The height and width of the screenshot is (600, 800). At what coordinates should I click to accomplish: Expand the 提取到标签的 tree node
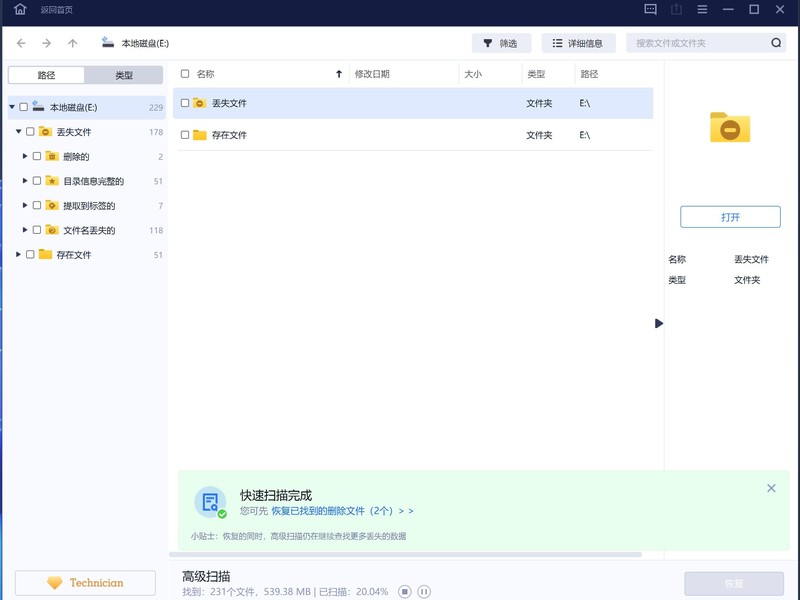click(x=25, y=205)
